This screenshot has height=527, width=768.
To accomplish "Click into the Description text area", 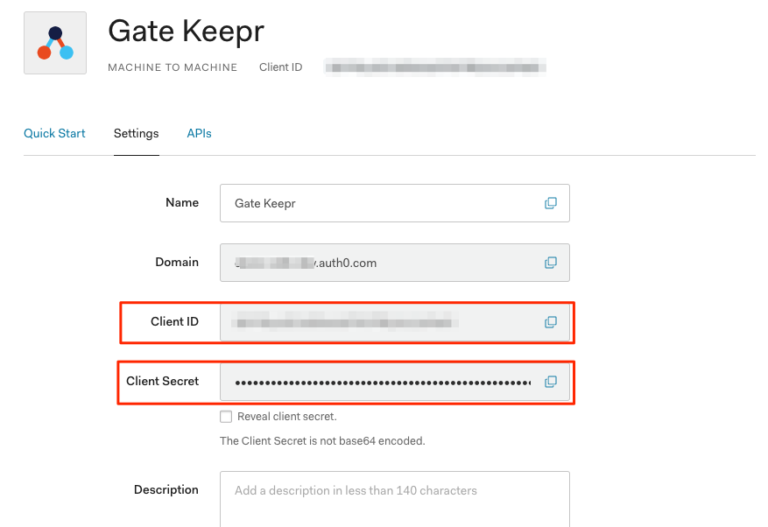I will [x=395, y=499].
